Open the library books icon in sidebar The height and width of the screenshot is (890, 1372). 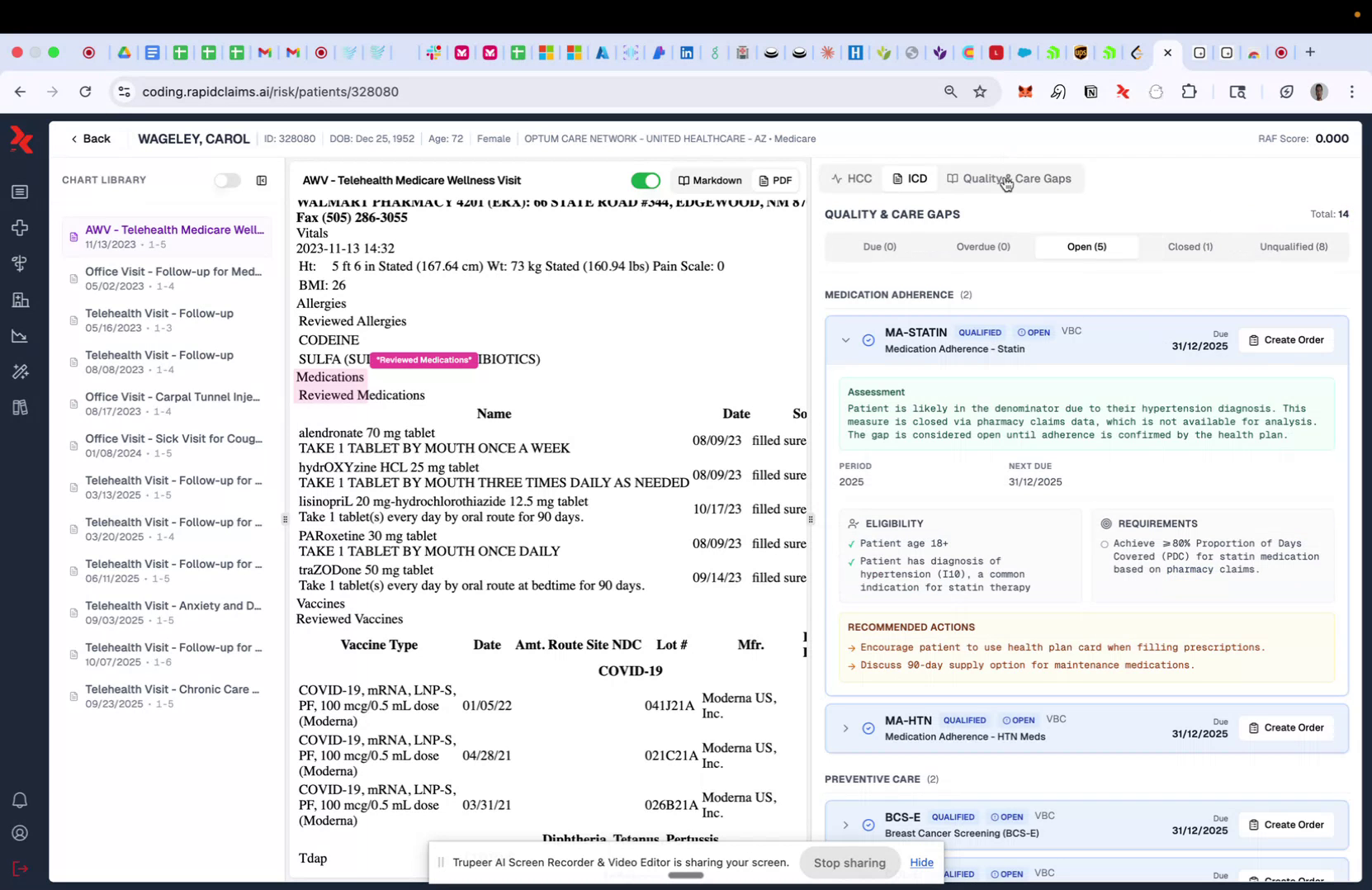21,407
